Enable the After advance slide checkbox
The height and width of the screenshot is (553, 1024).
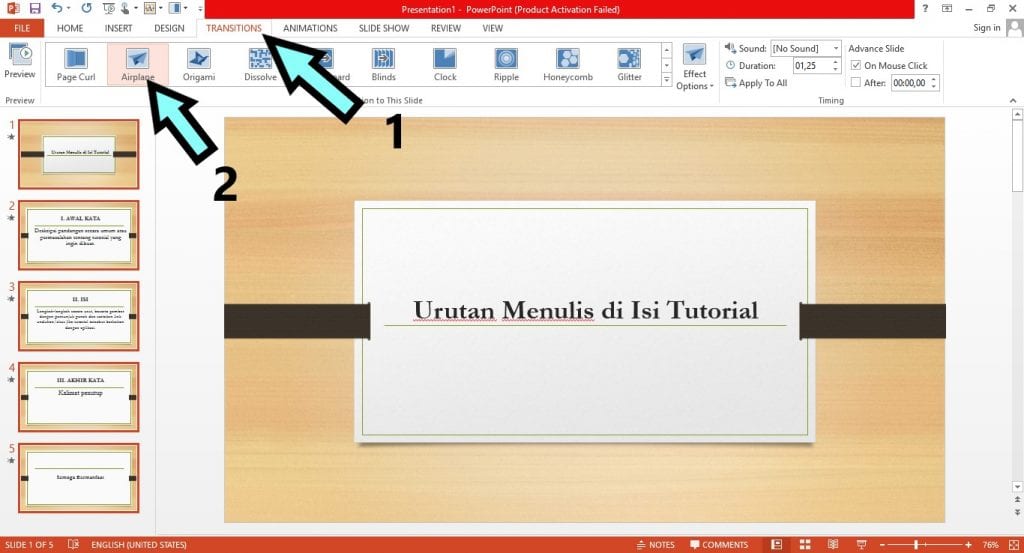(855, 83)
